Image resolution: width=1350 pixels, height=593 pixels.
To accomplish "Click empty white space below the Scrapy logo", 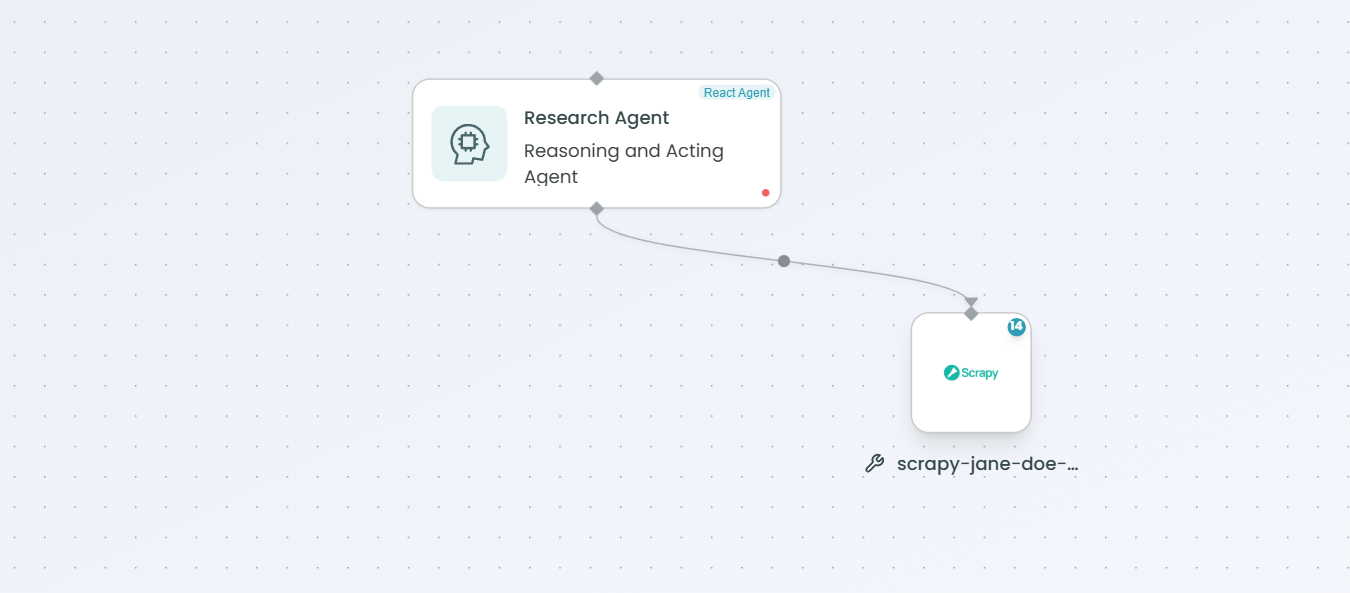I will click(970, 410).
